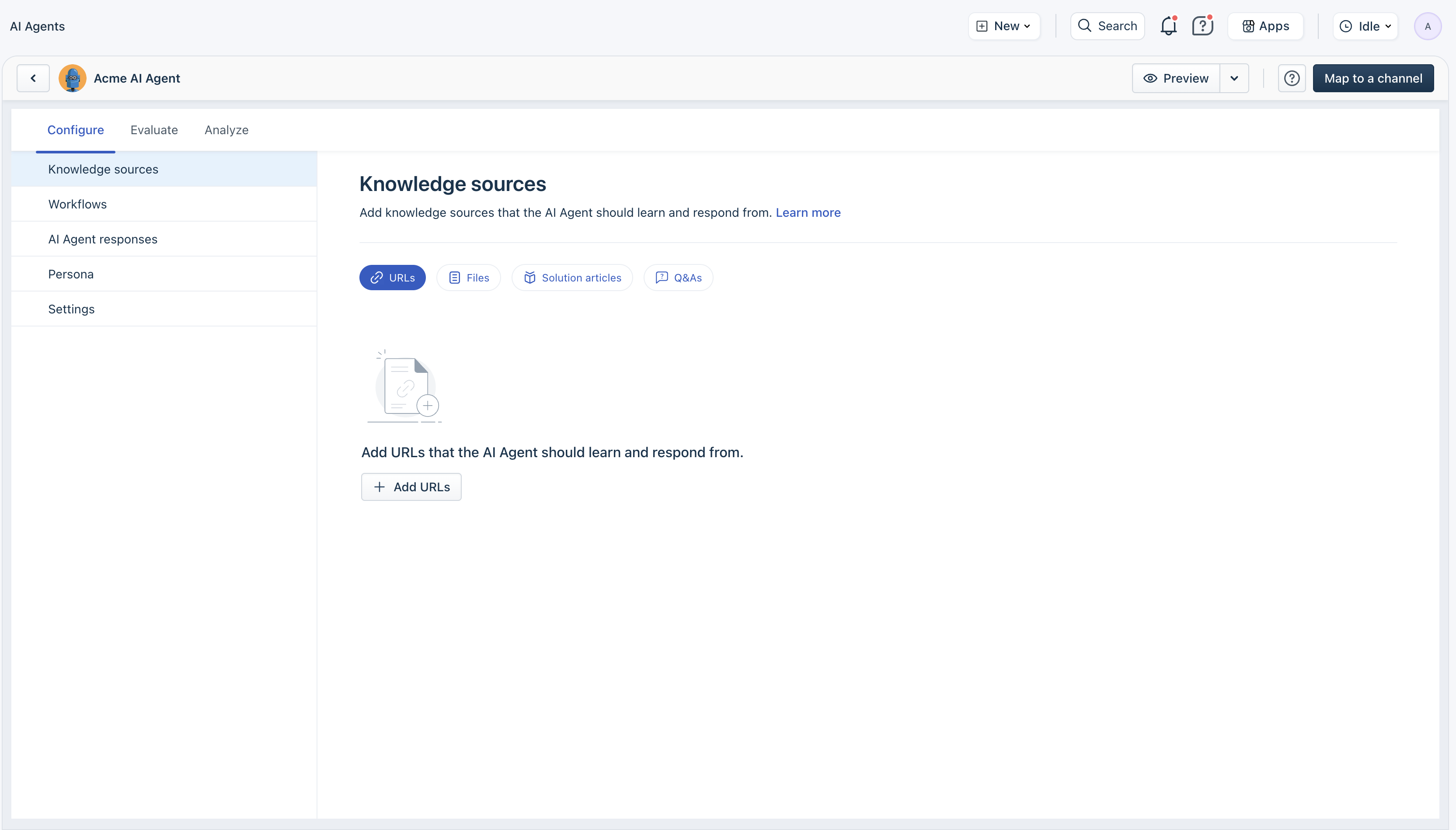Select the Solution articles filter
The image size is (1456, 830).
572,278
